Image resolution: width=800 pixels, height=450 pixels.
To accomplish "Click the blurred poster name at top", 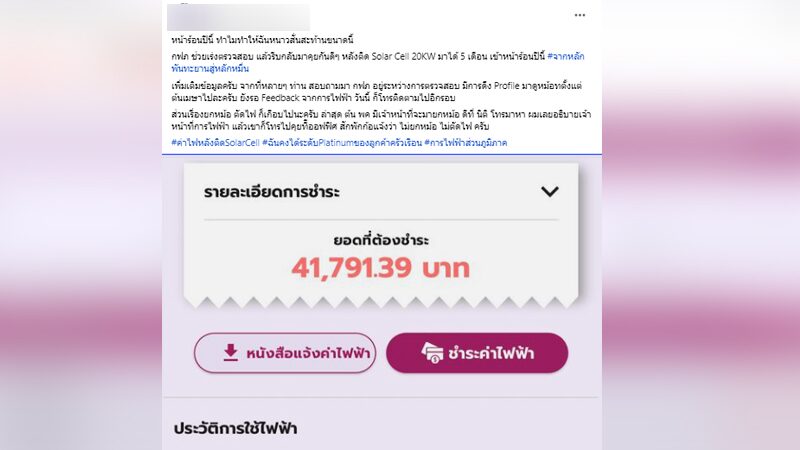I will click(x=238, y=17).
